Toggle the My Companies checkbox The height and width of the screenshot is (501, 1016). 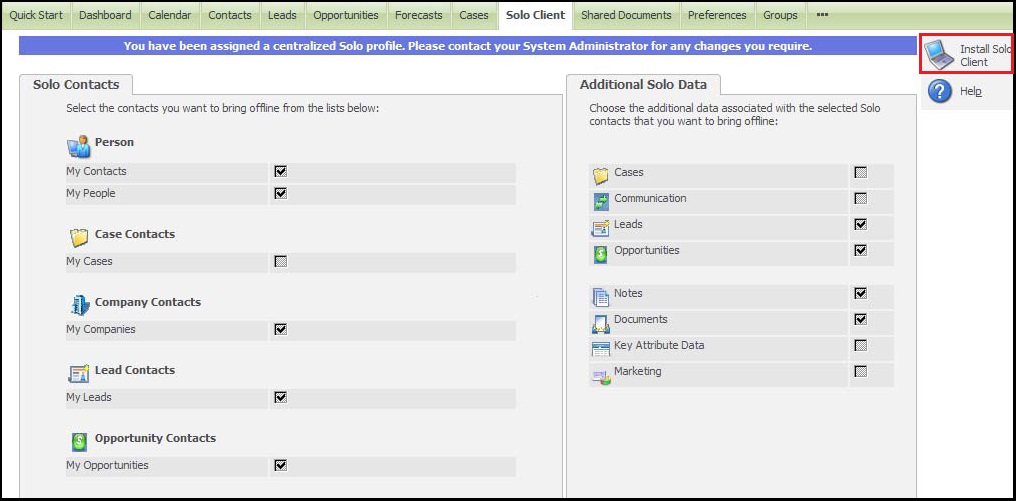tap(281, 329)
